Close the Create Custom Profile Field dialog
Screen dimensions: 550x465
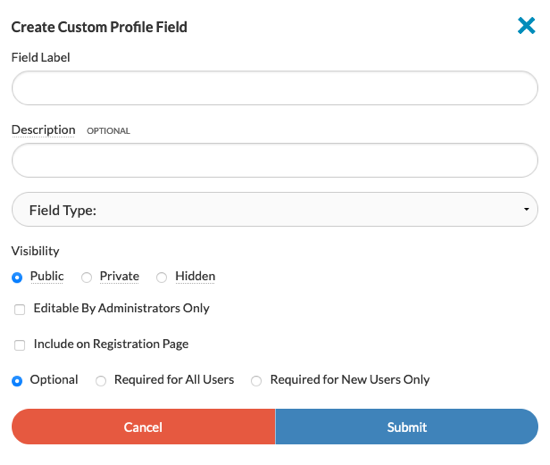[526, 26]
